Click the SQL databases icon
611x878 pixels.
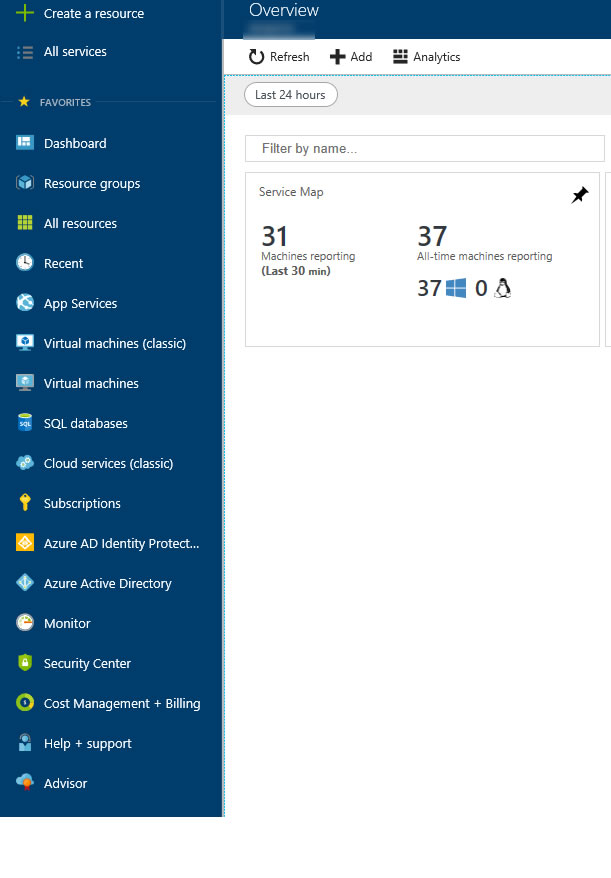point(25,424)
